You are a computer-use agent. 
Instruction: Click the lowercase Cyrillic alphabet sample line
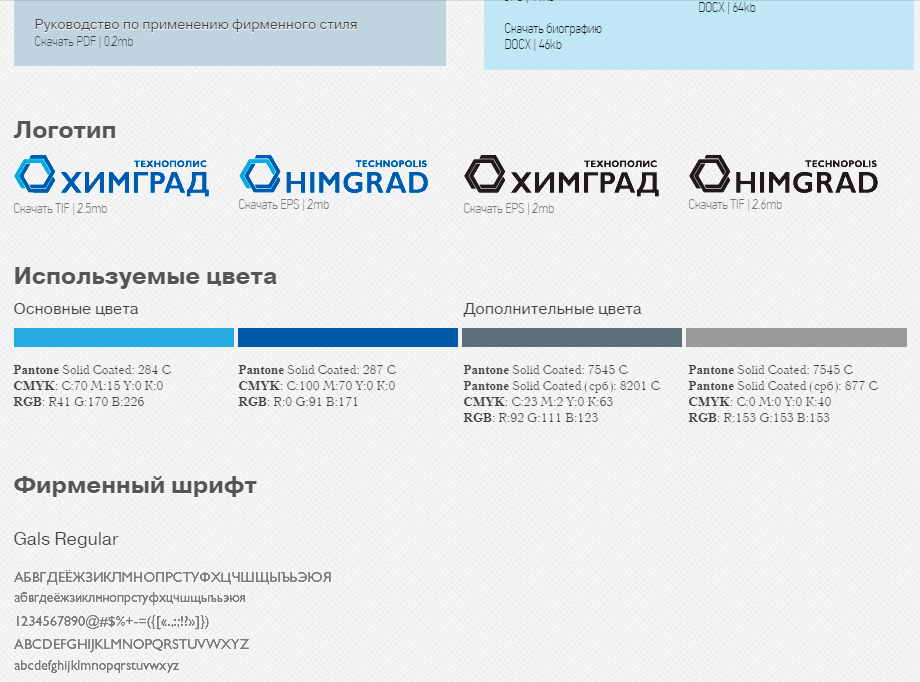tap(130, 598)
